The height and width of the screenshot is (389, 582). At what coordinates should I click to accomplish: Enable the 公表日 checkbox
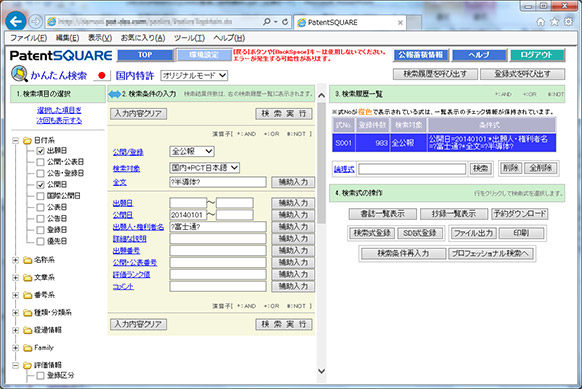(x=40, y=207)
